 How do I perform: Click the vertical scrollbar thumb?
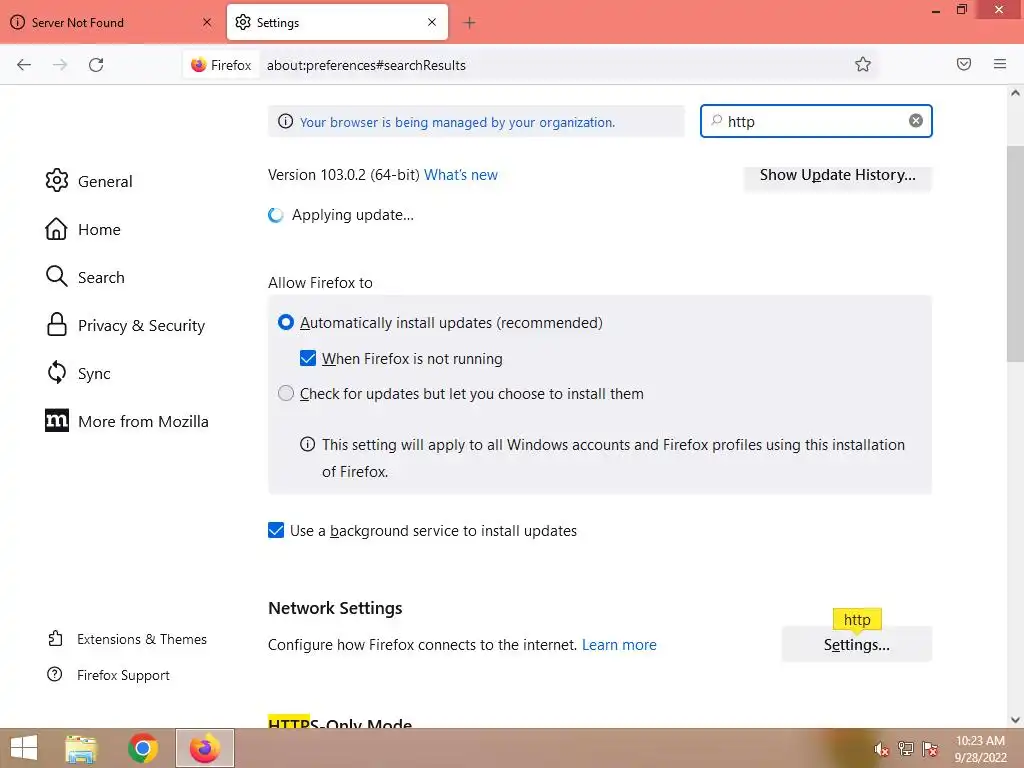(x=1015, y=253)
